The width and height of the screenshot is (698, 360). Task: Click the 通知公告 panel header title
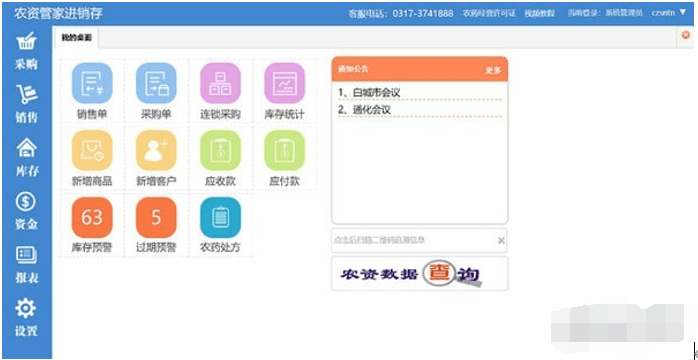[x=353, y=69]
